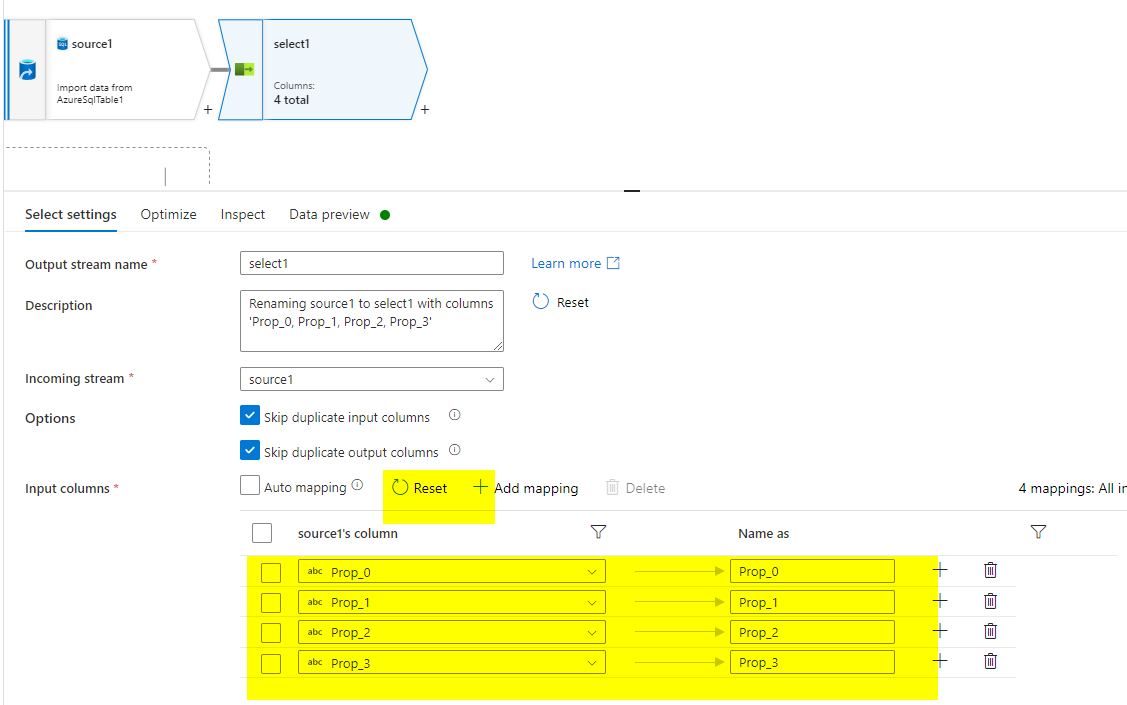The height and width of the screenshot is (705, 1127).
Task: Open the Data preview tab
Action: click(x=329, y=214)
